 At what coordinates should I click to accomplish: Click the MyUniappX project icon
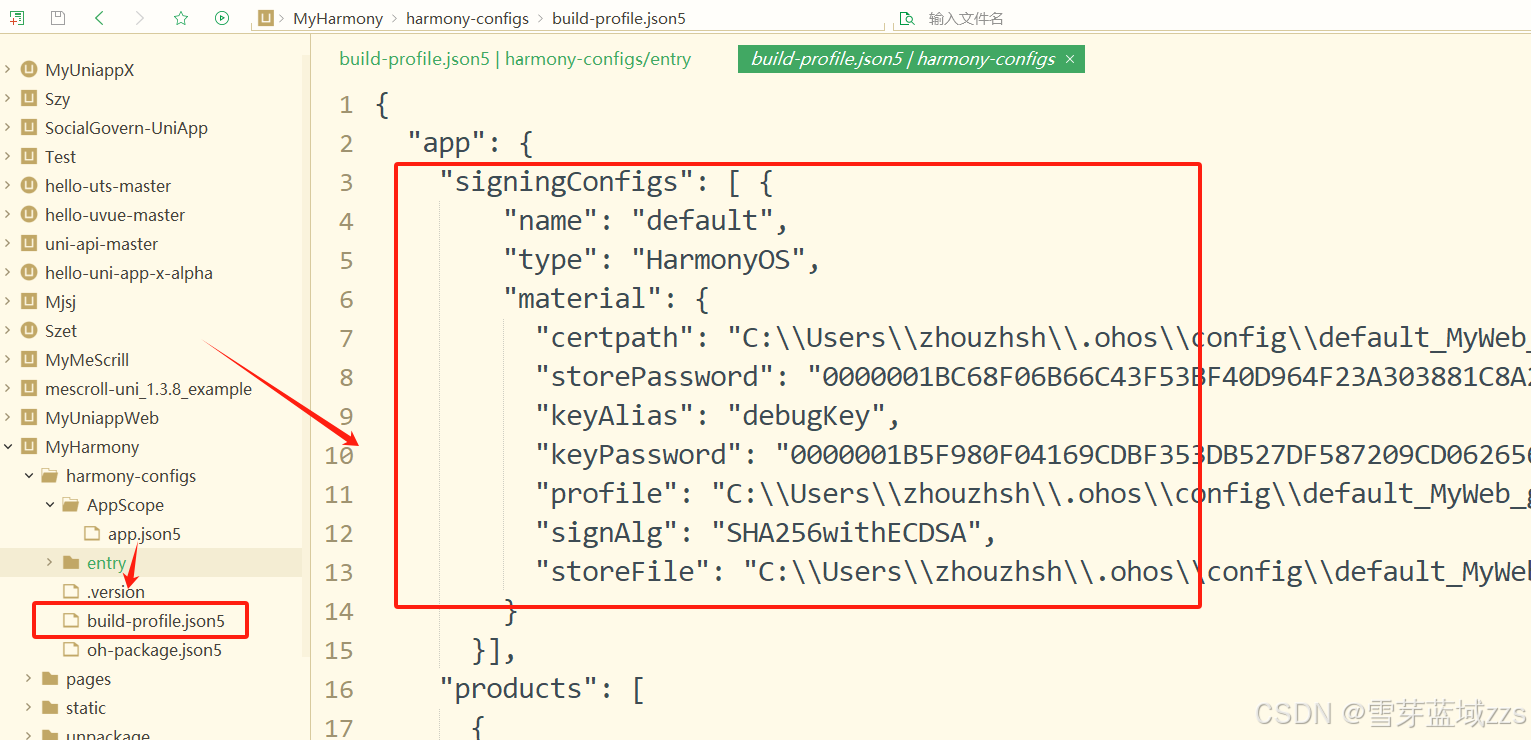[x=29, y=70]
